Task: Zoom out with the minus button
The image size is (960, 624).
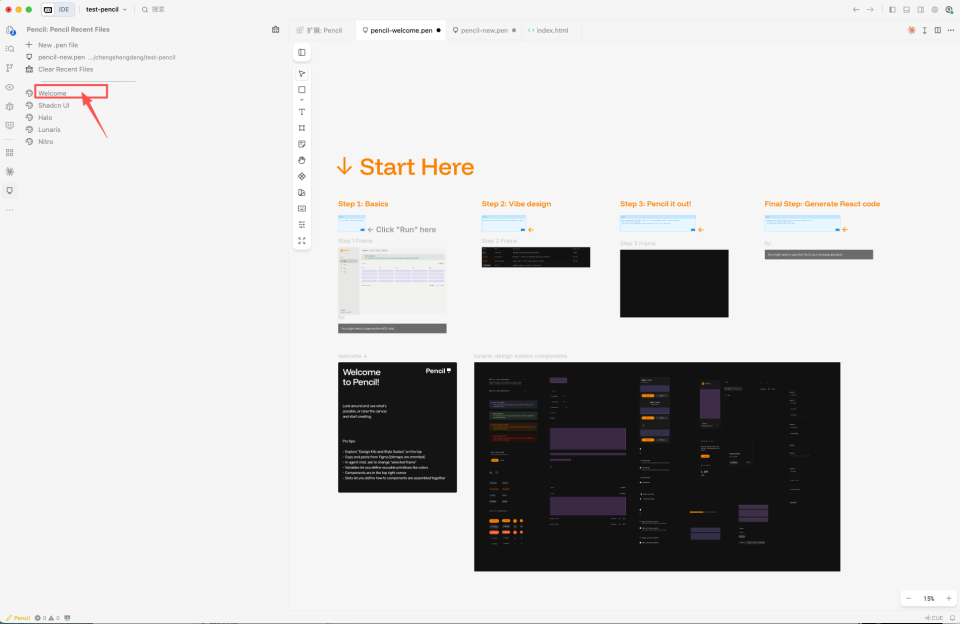Action: click(909, 598)
